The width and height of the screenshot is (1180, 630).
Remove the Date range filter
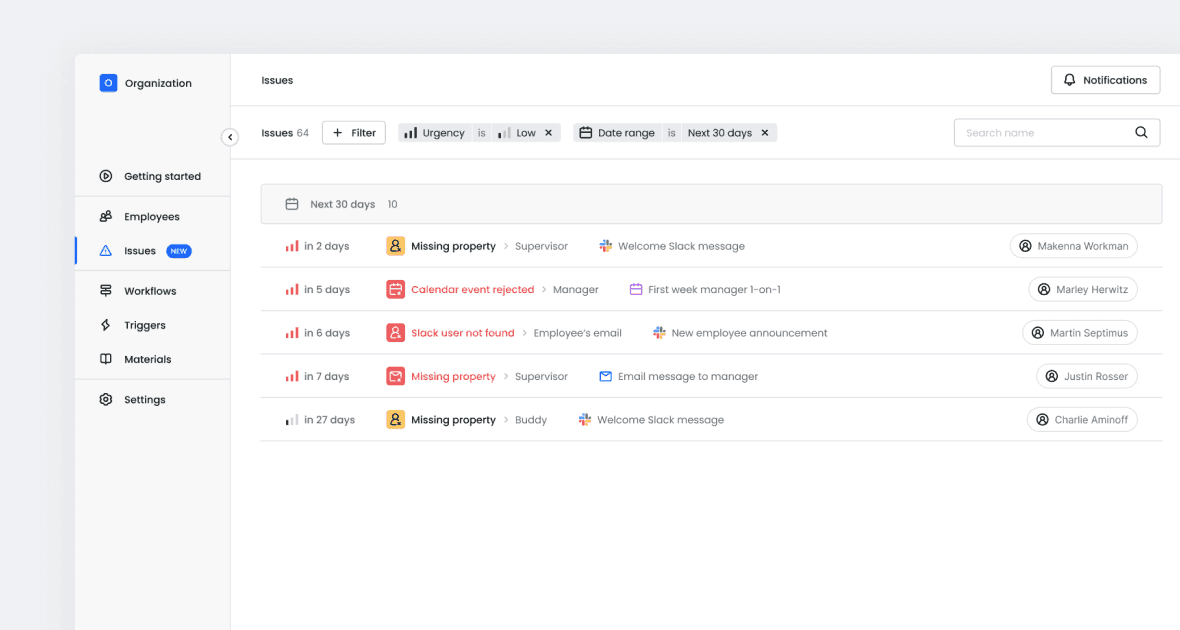(x=765, y=132)
